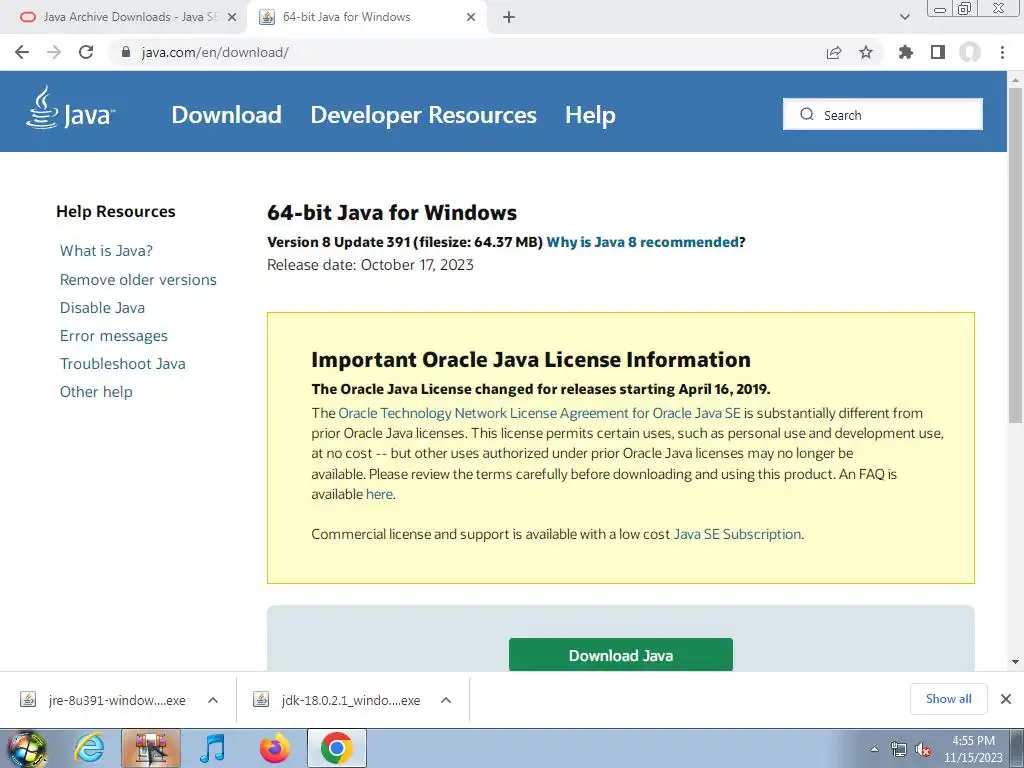This screenshot has width=1024, height=768.
Task: Open the Remove older versions link
Action: coord(138,280)
